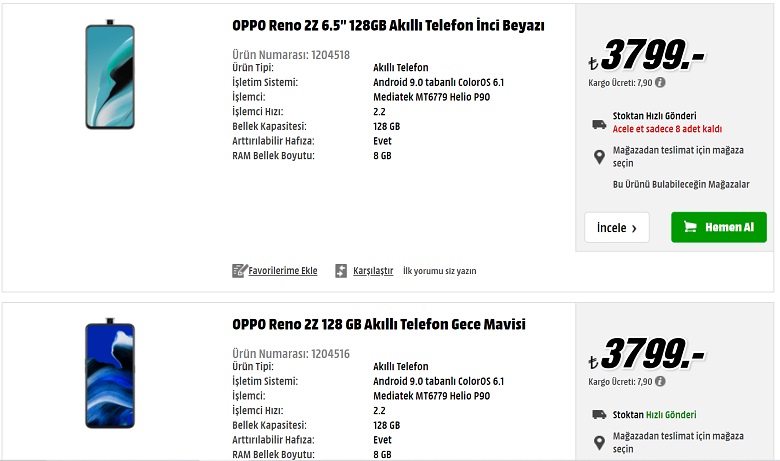780x461 pixels.
Task: Click 'Mediatek MT6779 Helio P90' in Gece Mavisi specs
Action: point(432,396)
